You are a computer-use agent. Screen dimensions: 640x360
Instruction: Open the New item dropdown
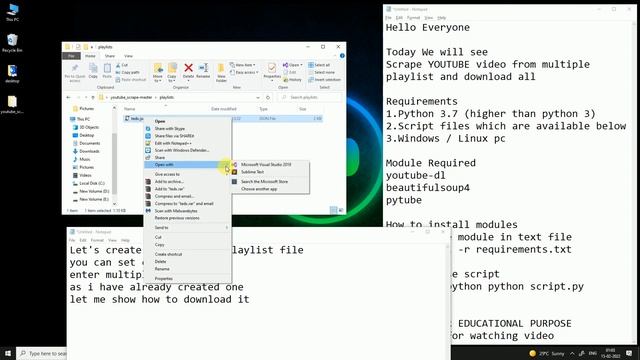pos(243,65)
